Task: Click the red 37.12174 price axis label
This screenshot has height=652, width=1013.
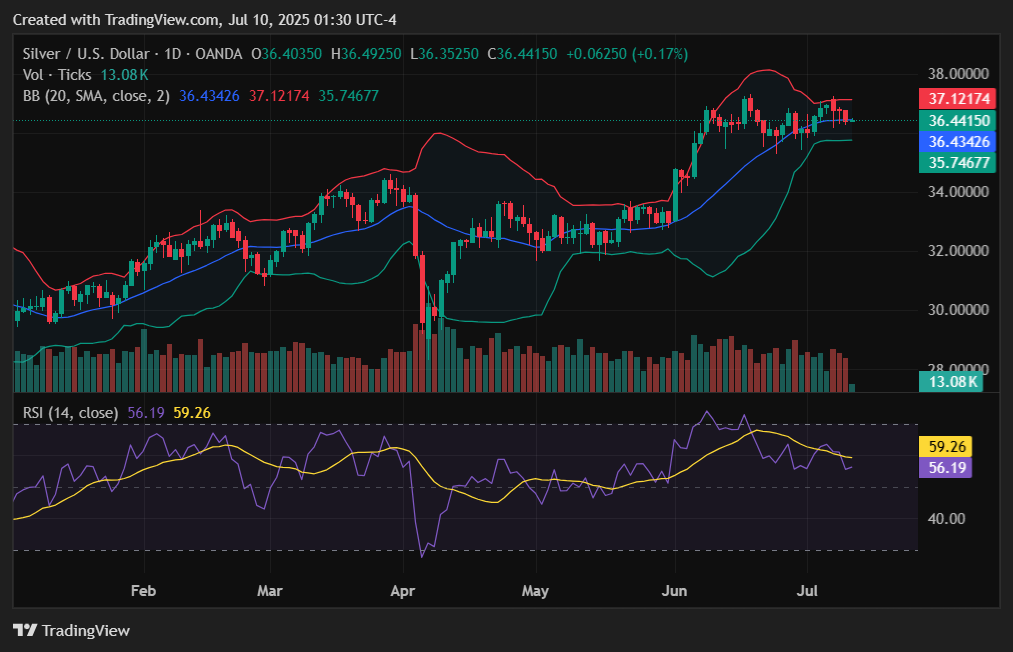Action: (957, 99)
